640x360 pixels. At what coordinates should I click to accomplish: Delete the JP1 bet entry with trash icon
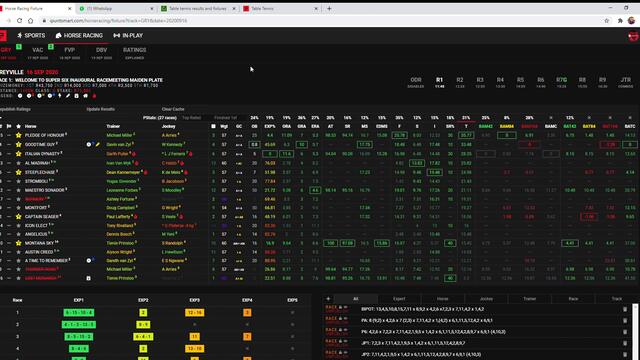click(x=625, y=343)
